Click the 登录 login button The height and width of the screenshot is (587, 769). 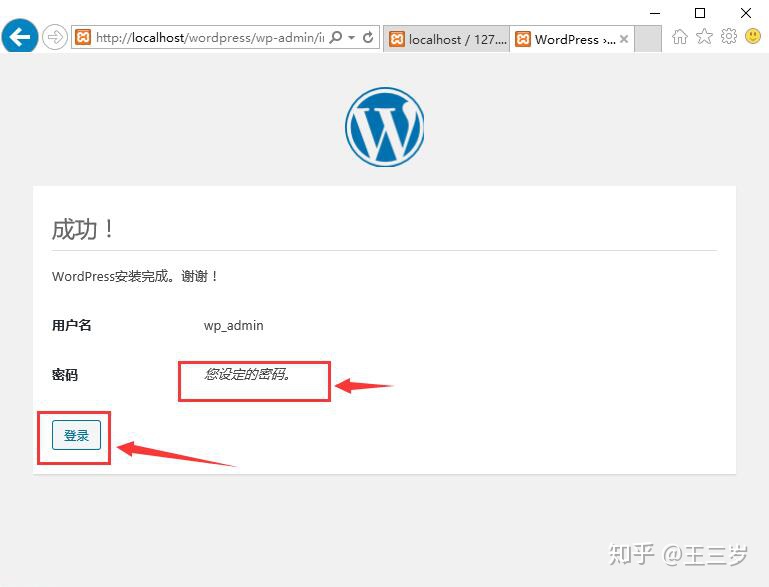point(77,435)
